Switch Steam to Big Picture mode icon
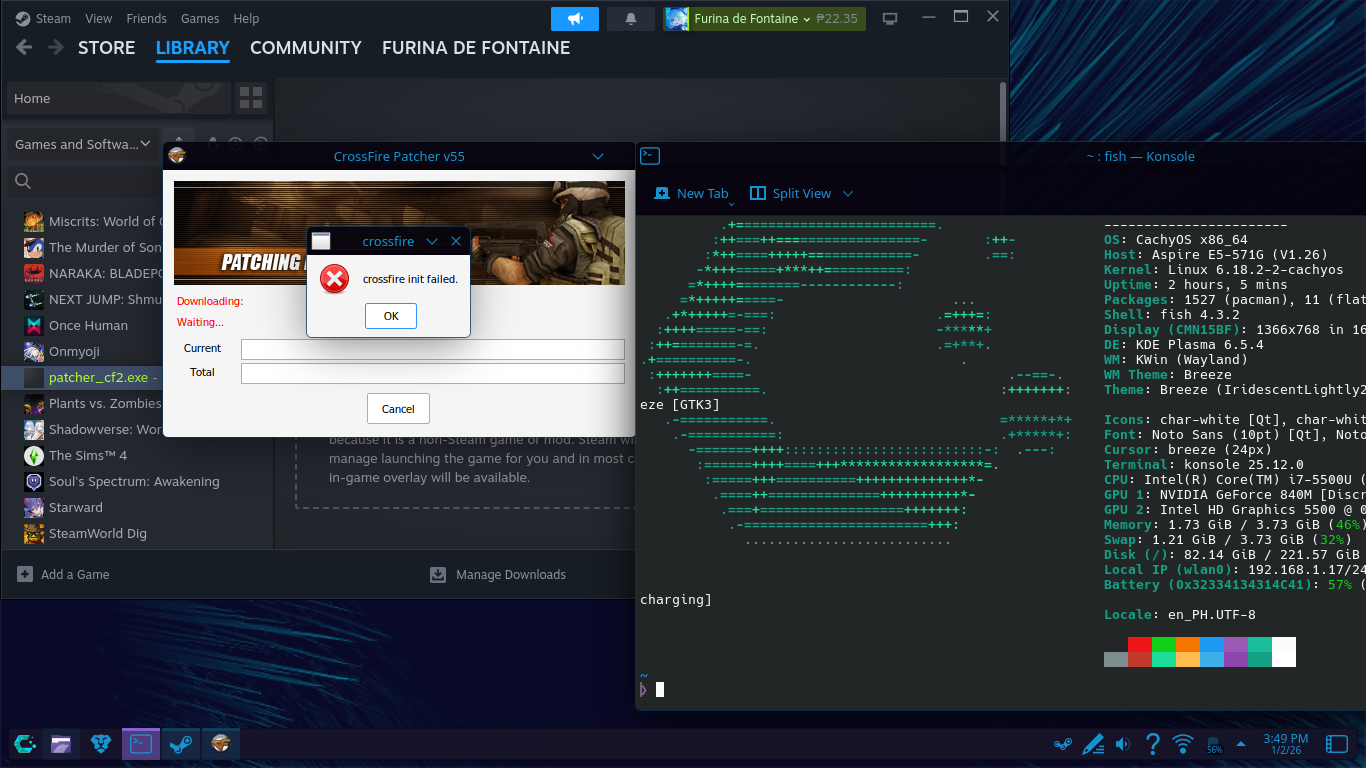1366x768 pixels. tap(890, 19)
